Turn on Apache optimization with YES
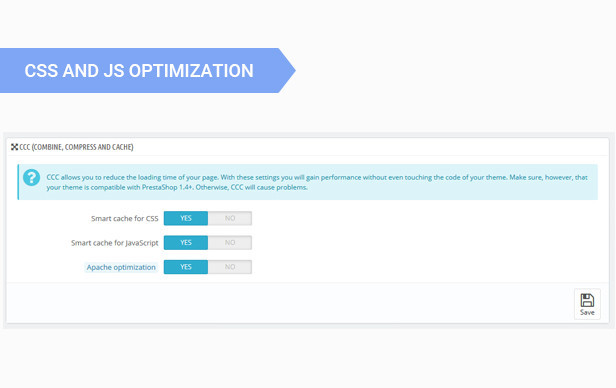Viewport: 616px width, 388px height. (x=186, y=267)
